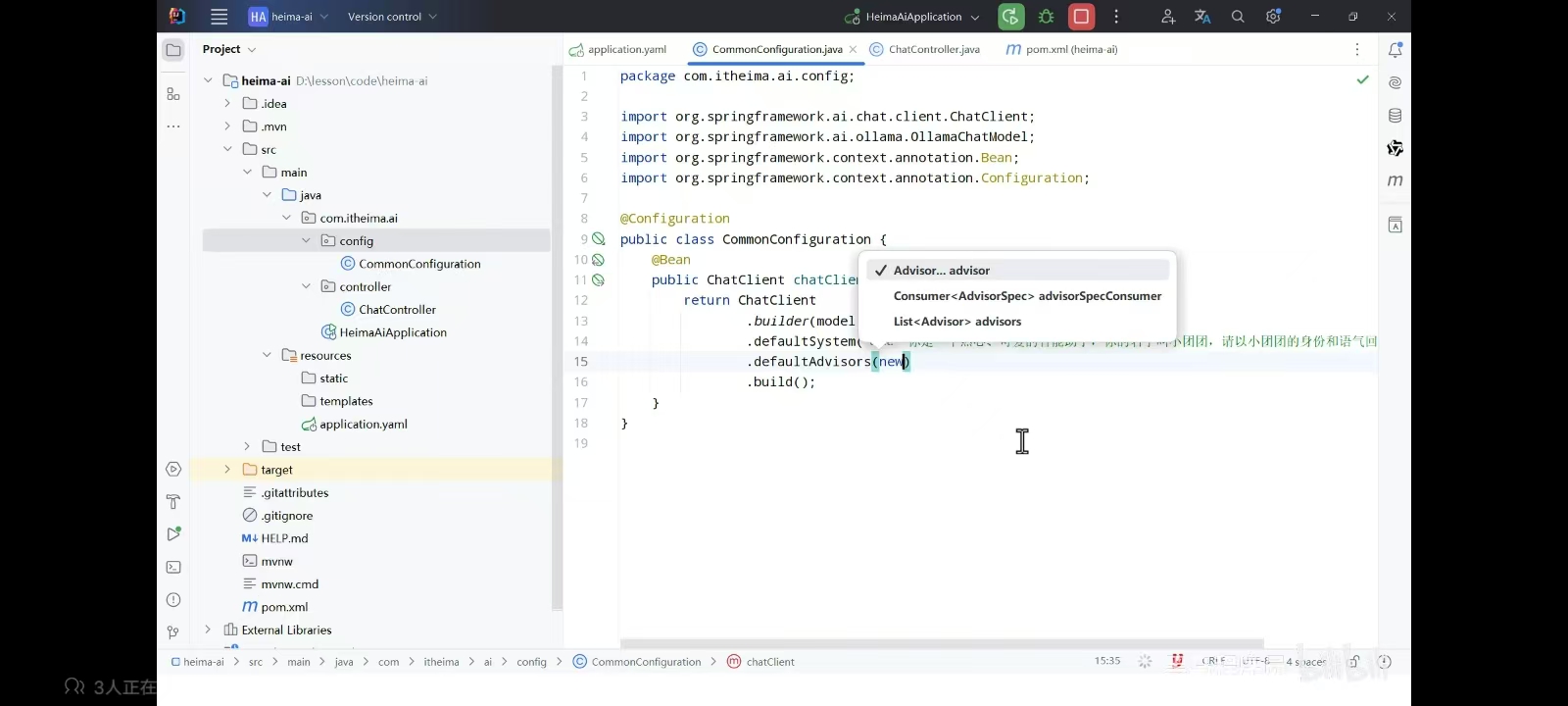Image resolution: width=1568 pixels, height=706 pixels.
Task: Open HeimaAiApplication run configuration dropdown
Action: click(x=910, y=17)
